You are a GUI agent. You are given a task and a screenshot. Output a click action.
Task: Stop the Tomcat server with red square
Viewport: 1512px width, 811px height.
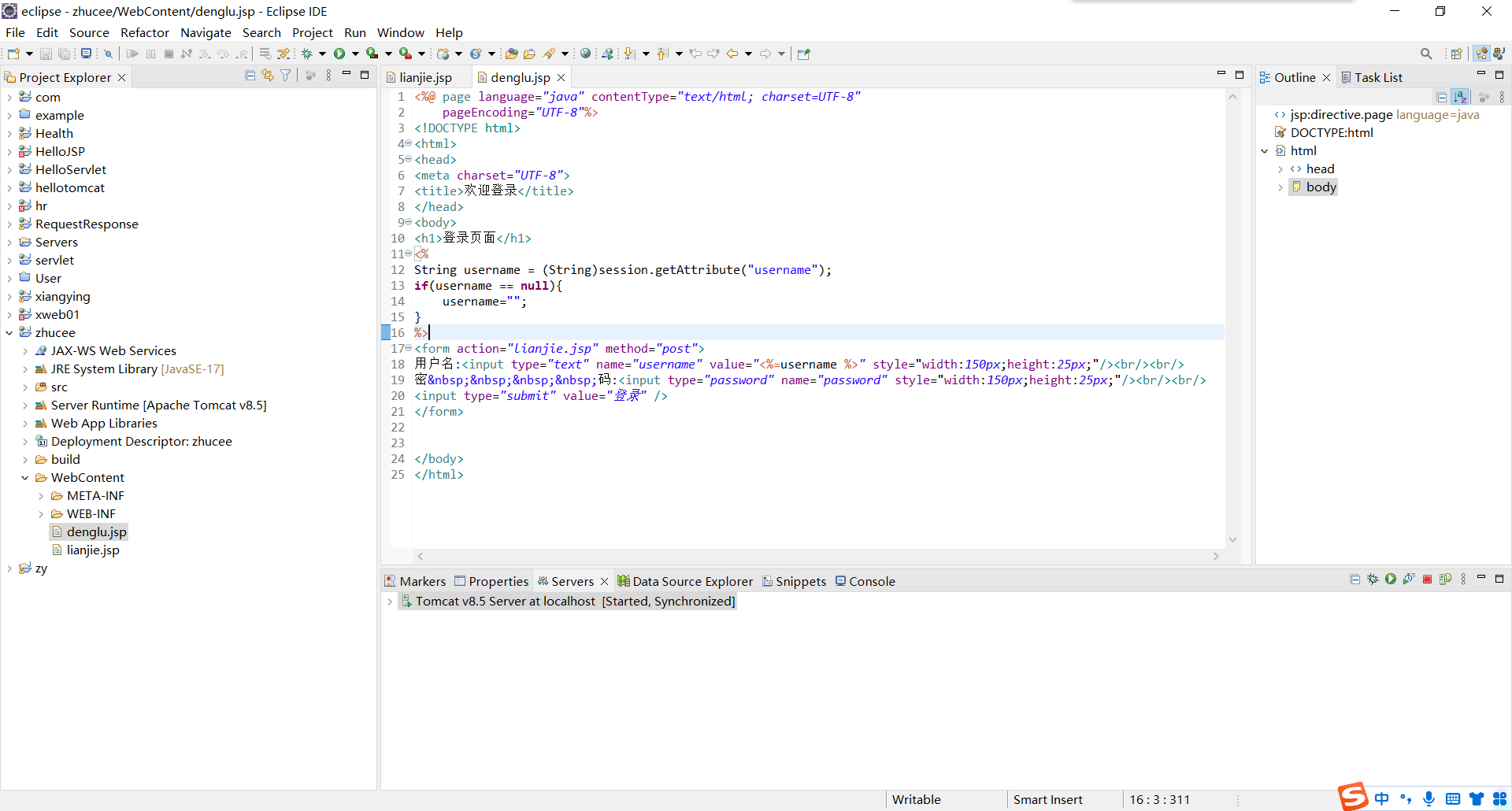click(x=1427, y=580)
